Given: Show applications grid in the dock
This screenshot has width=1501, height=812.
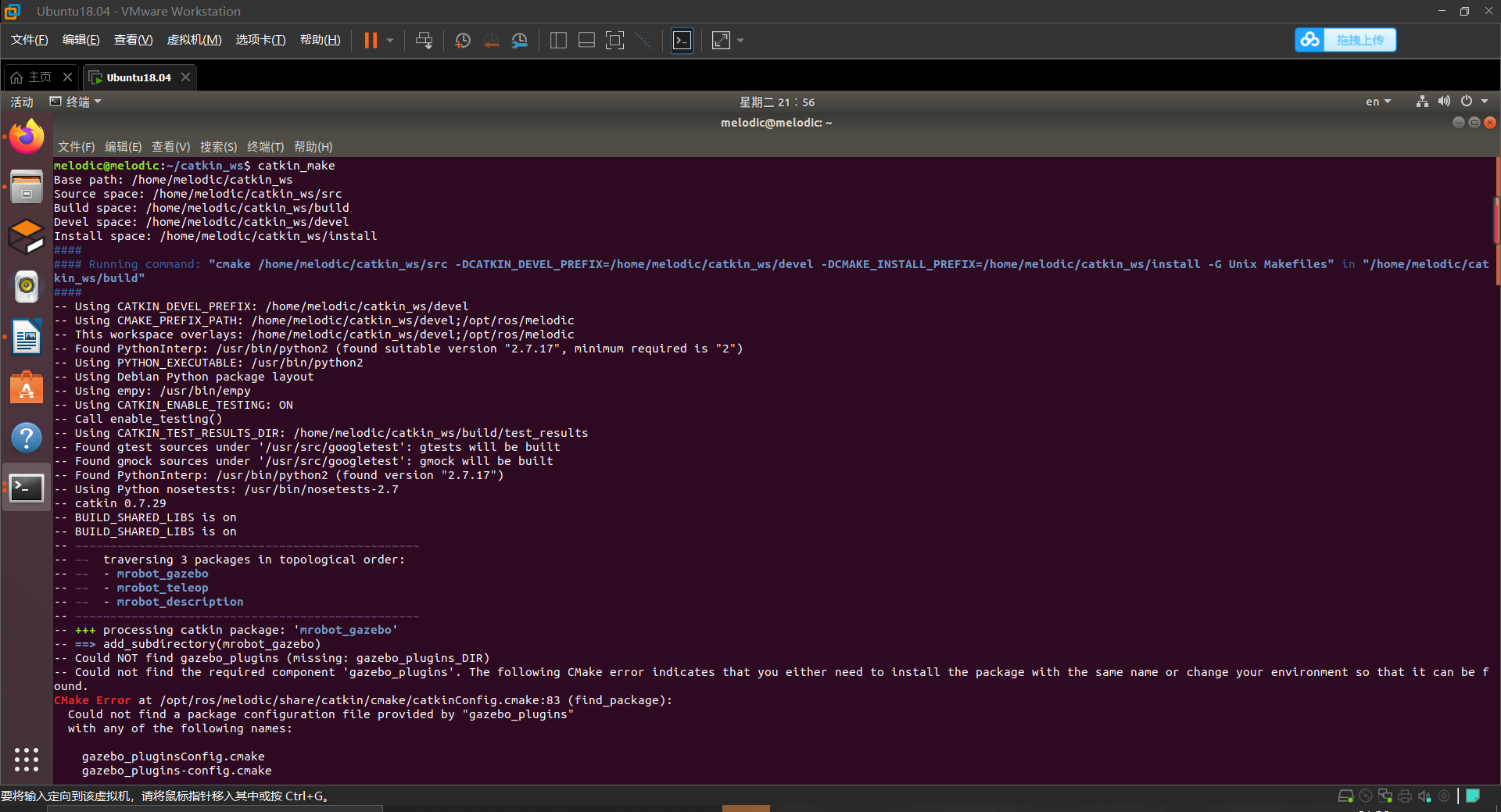Looking at the screenshot, I should click(x=27, y=759).
